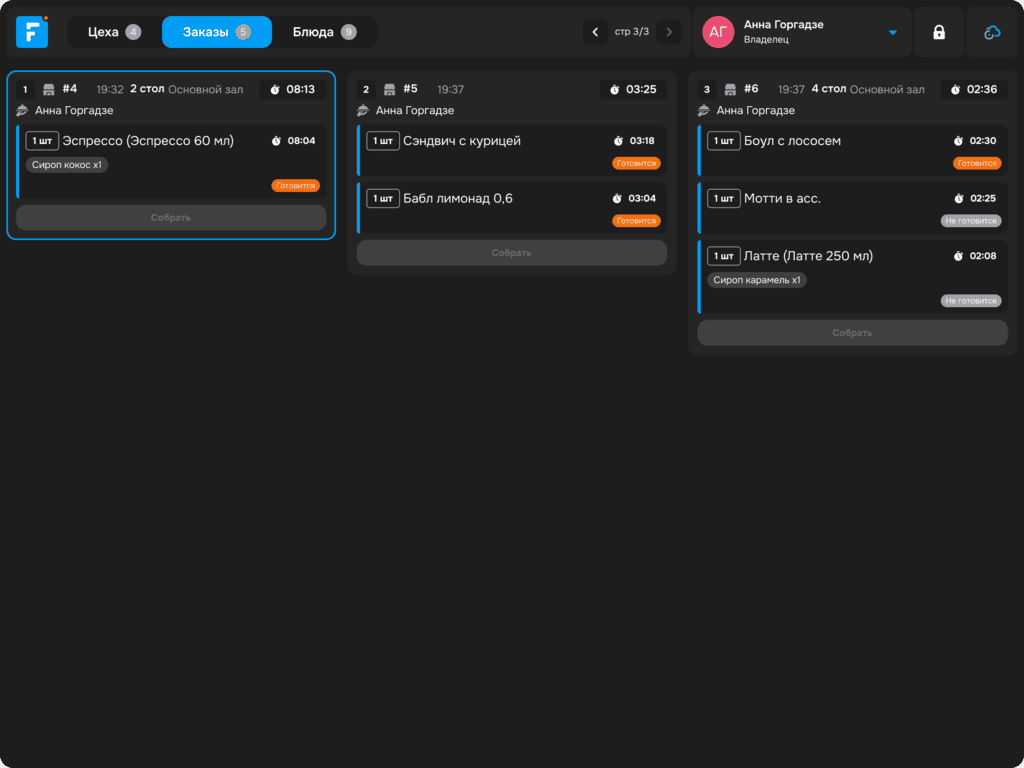Click Собрать button in order #5
The width and height of the screenshot is (1024, 768).
(512, 253)
